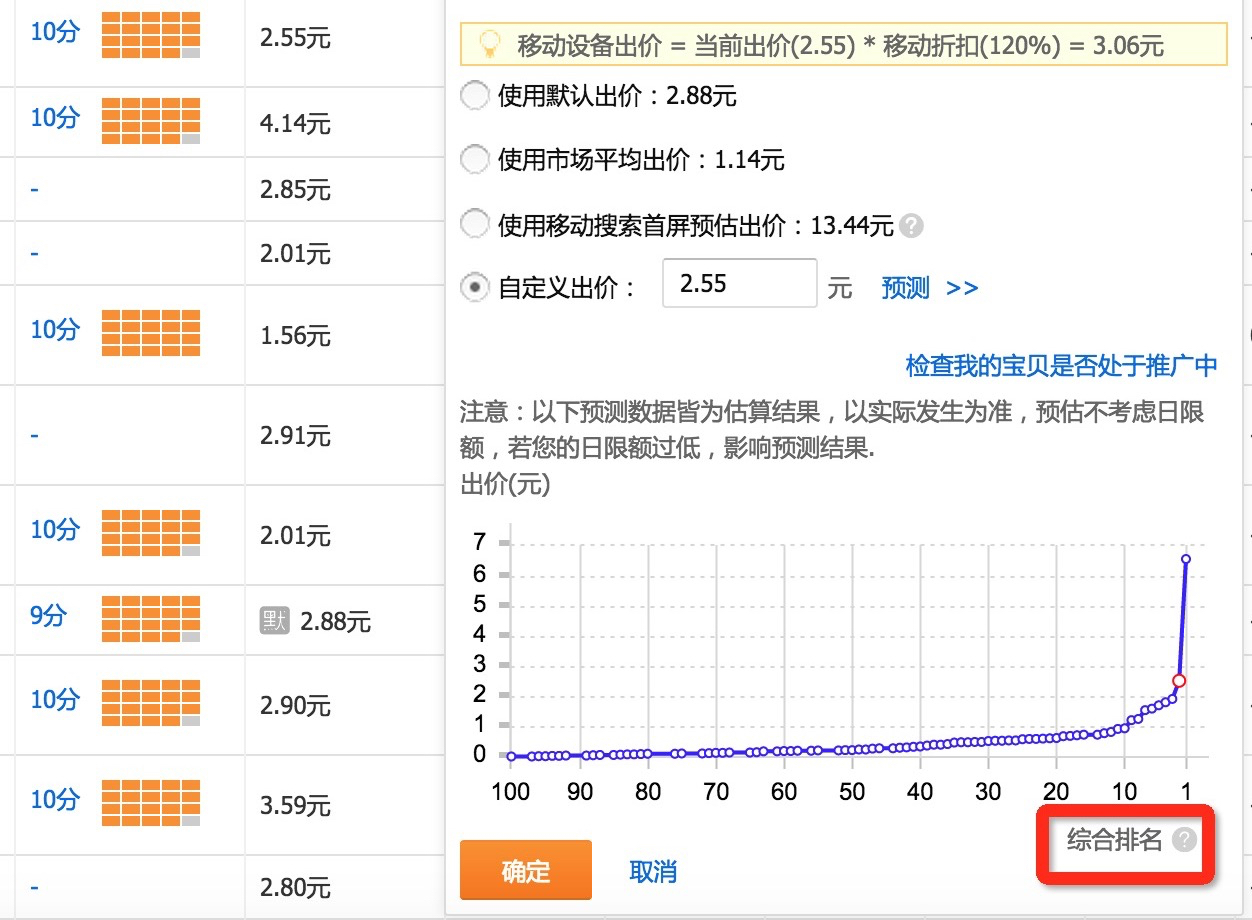Select the 使用市场平均出价 radio option
Screen dimensions: 1252x920
[x=473, y=159]
